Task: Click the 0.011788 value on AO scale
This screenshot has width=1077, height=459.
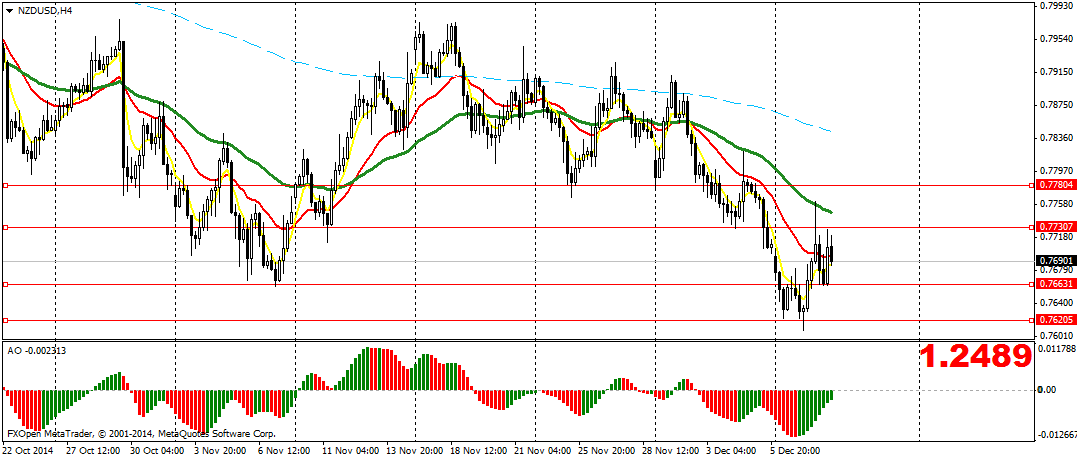Action: (1056, 349)
